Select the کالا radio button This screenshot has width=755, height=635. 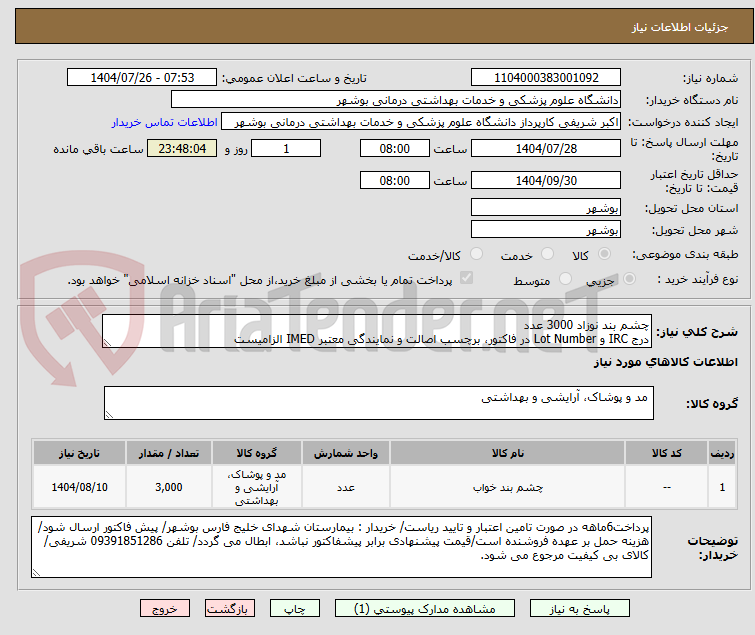604,254
